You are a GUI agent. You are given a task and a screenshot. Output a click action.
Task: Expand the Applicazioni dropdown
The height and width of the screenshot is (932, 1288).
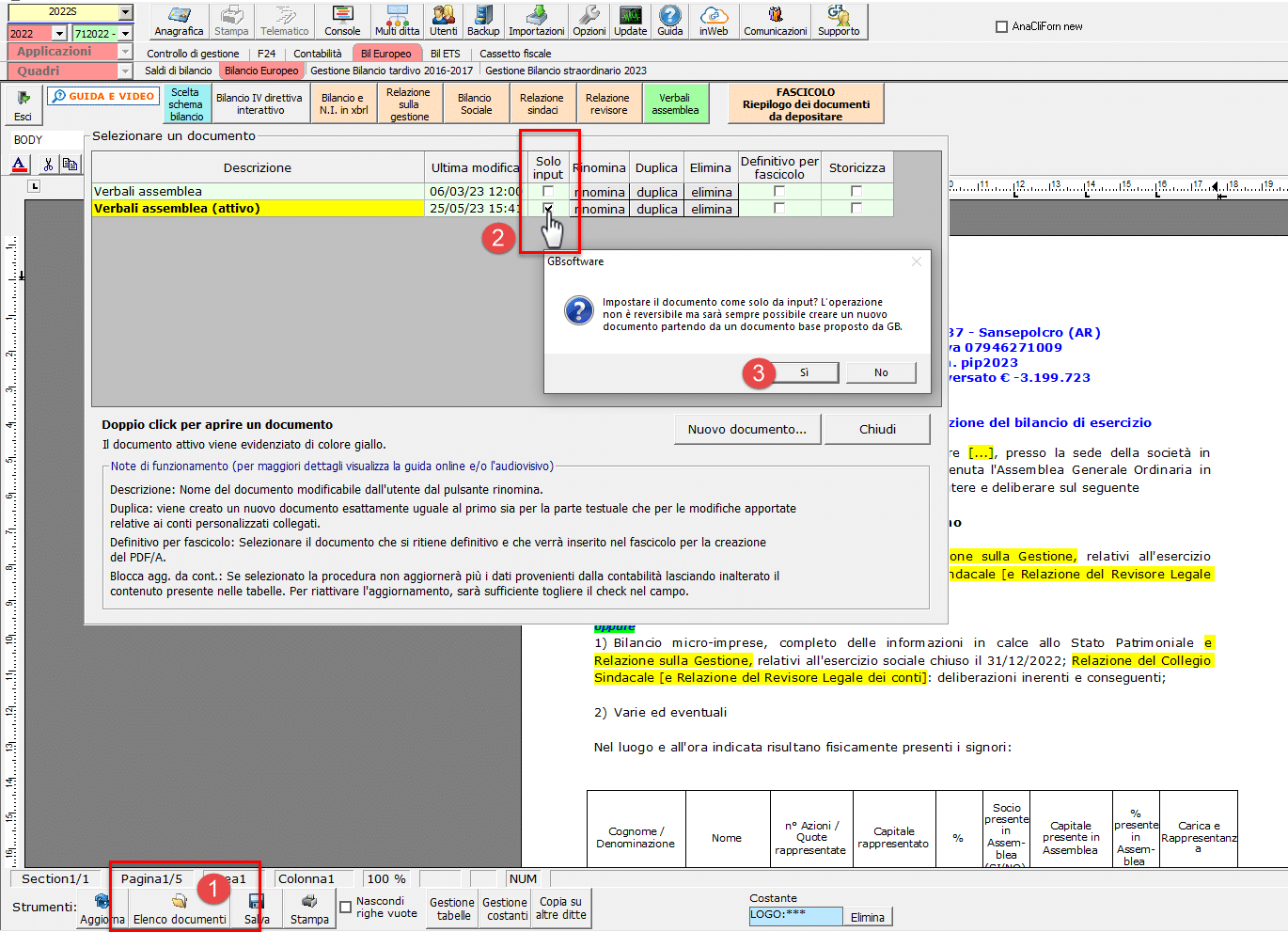[x=125, y=52]
